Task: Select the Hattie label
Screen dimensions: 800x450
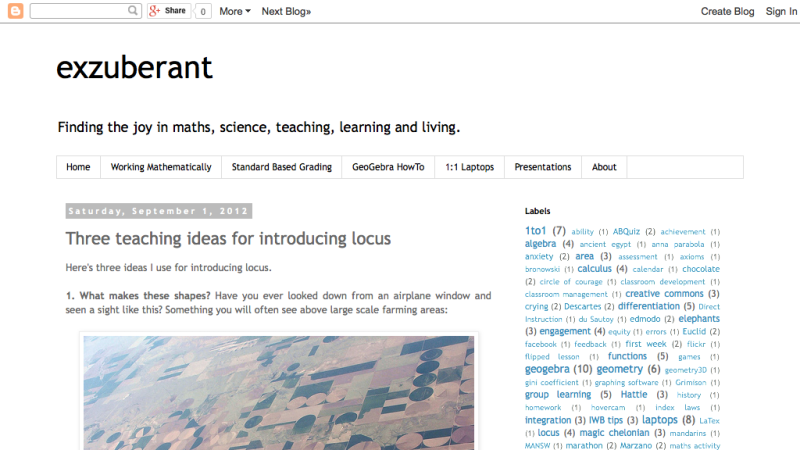Action: [634, 394]
